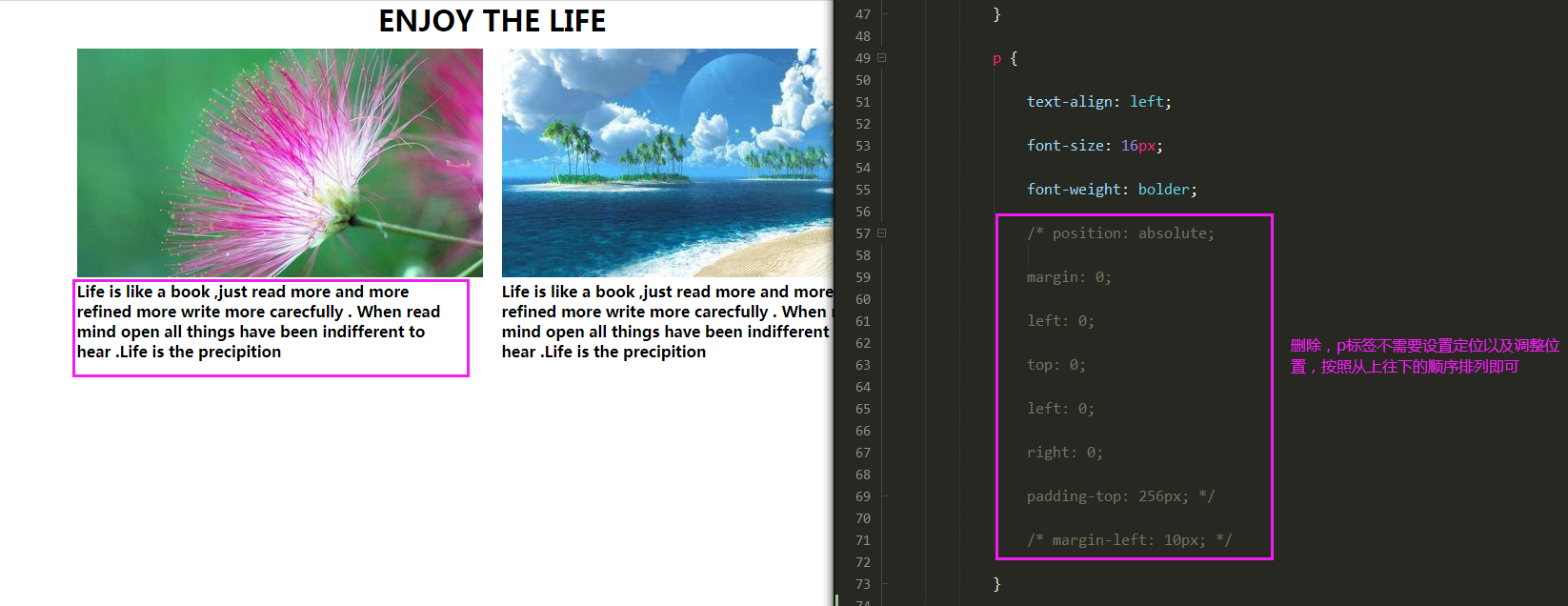Image resolution: width=1568 pixels, height=606 pixels.
Task: Click the "font-weight: bolder;" code line
Action: pos(1112,190)
